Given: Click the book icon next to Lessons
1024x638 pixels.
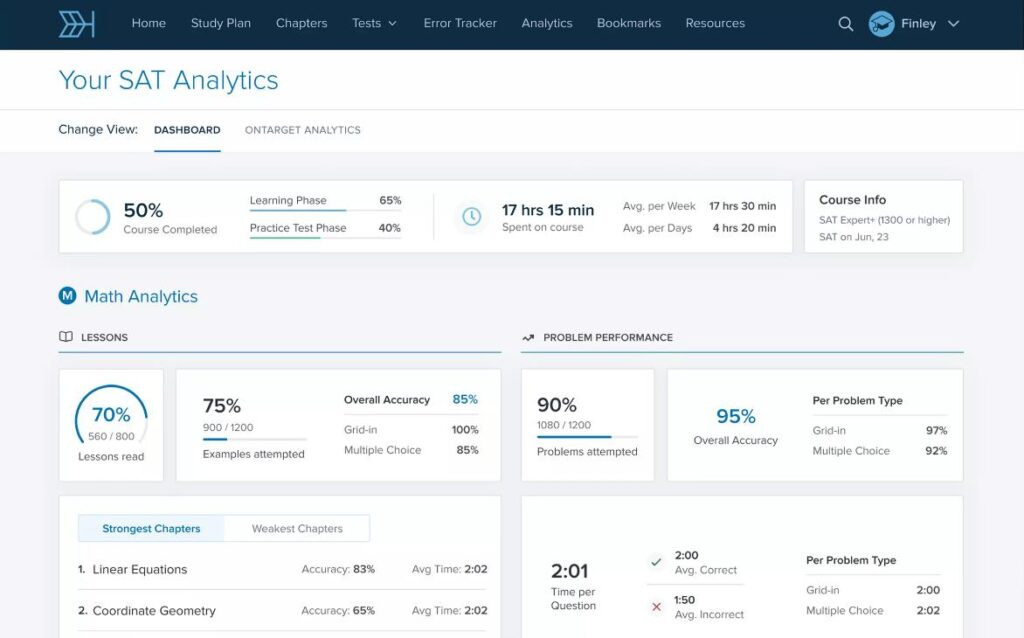Looking at the screenshot, I should tap(66, 337).
